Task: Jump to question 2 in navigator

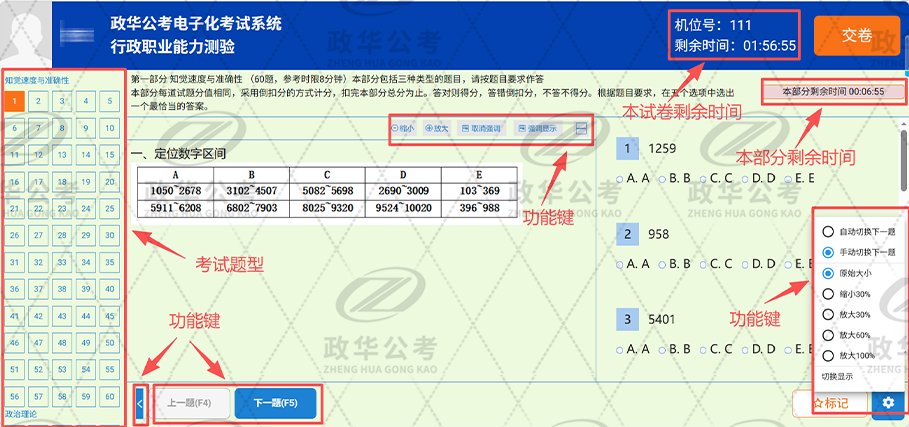Action: (38, 102)
